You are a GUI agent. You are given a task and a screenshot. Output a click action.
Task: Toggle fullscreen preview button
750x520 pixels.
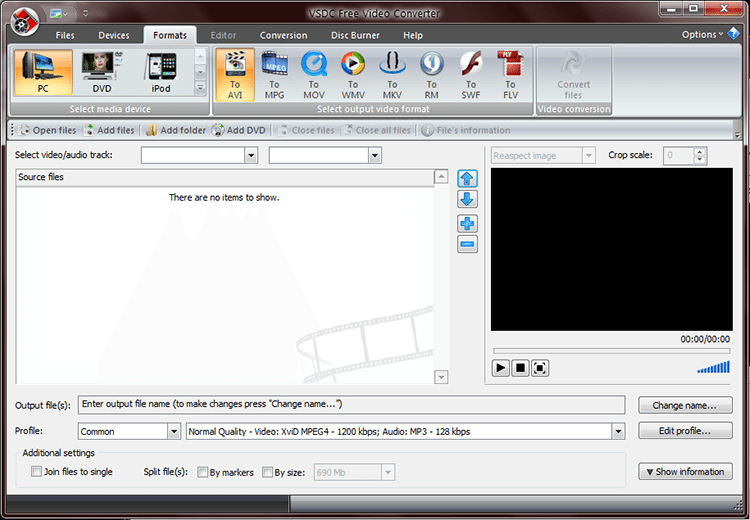[540, 368]
